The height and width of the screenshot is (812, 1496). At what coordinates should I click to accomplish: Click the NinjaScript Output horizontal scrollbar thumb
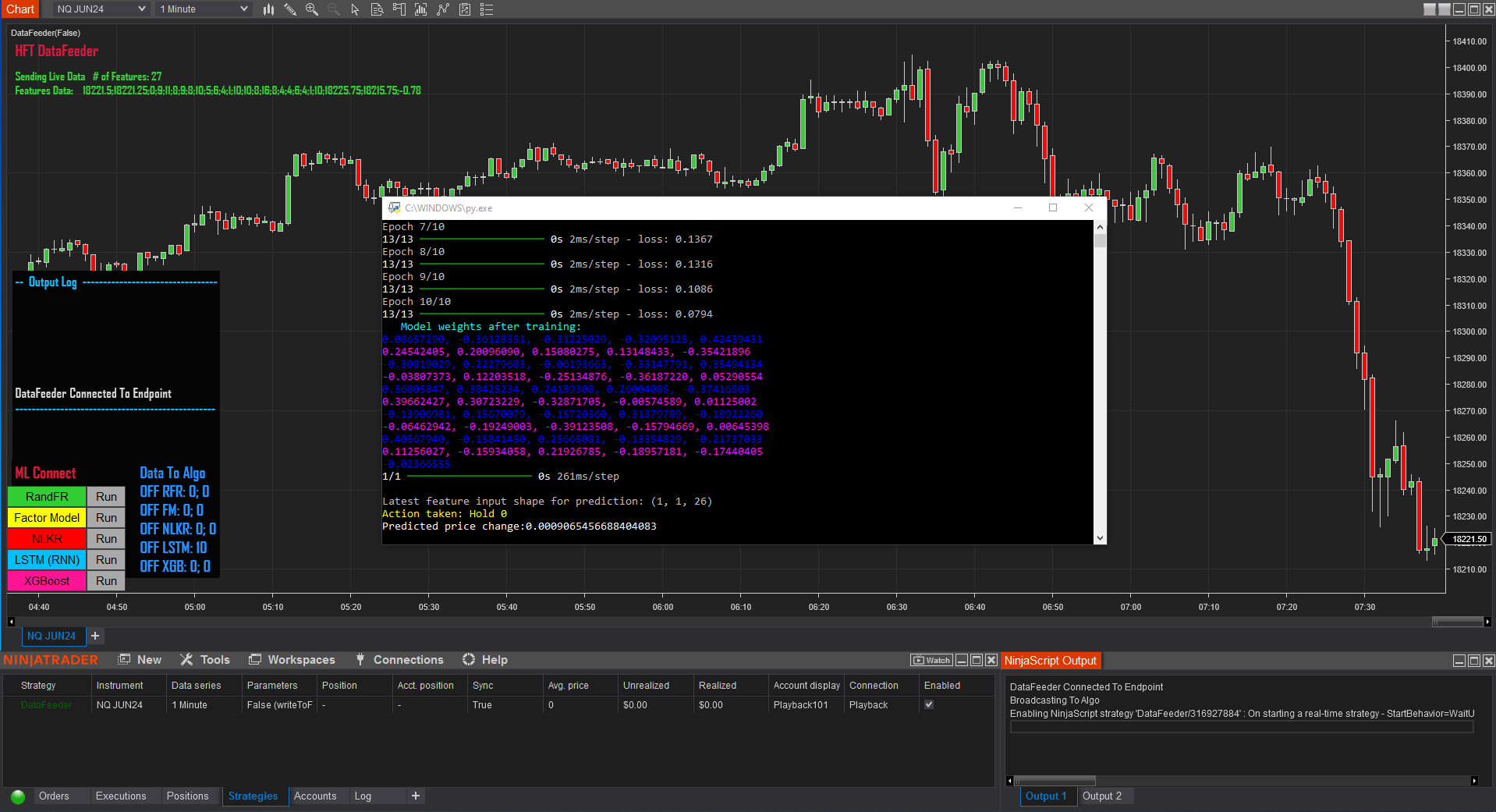tap(1055, 781)
